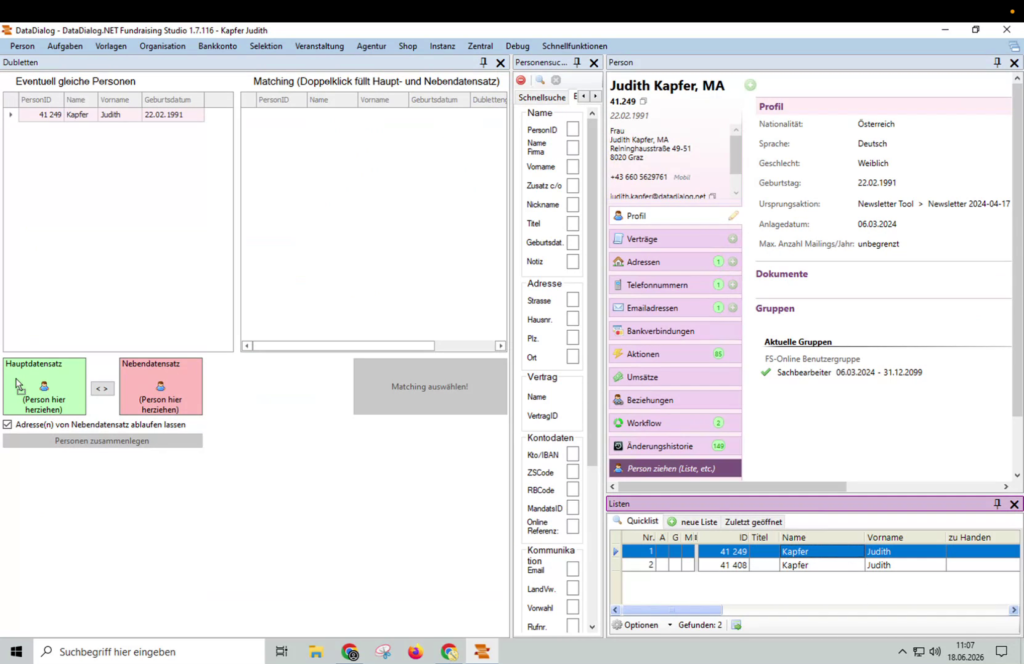Open the Selektion menu
The height and width of the screenshot is (664, 1024).
click(x=266, y=46)
